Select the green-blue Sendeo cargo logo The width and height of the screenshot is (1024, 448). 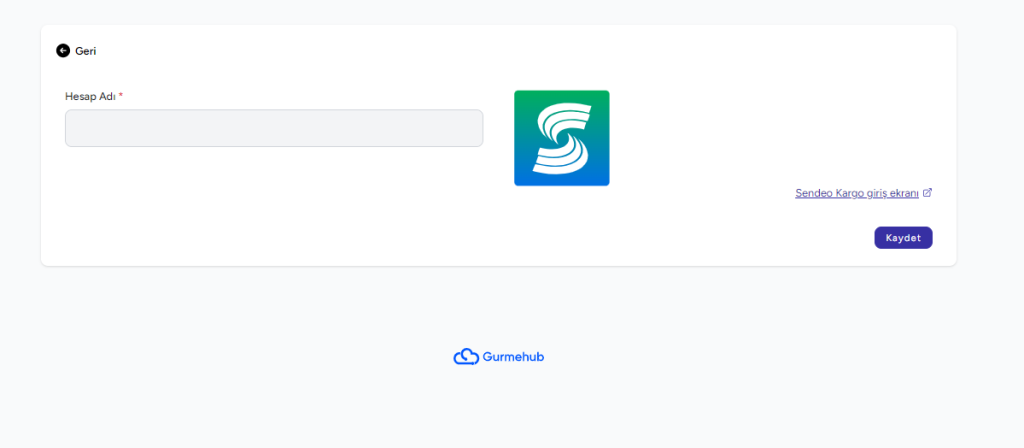tap(562, 138)
